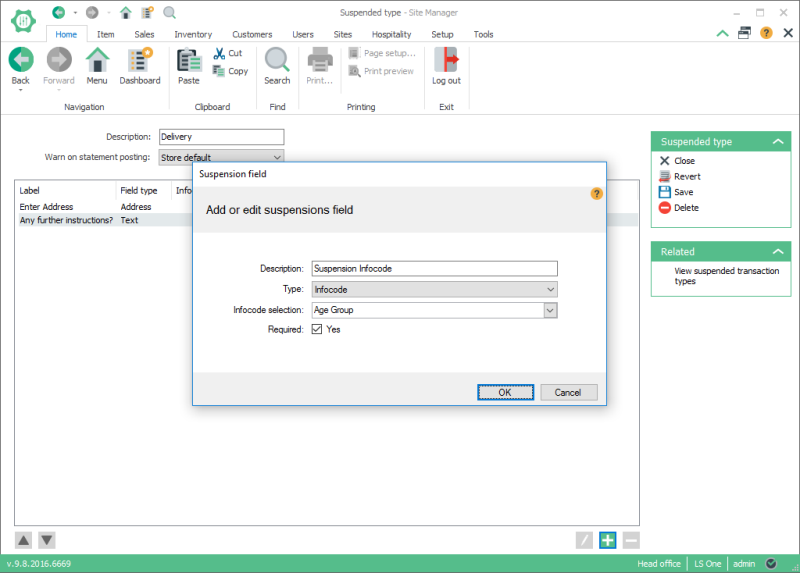Click LS One in status bar
Viewport: 800px width, 573px height.
(x=707, y=563)
